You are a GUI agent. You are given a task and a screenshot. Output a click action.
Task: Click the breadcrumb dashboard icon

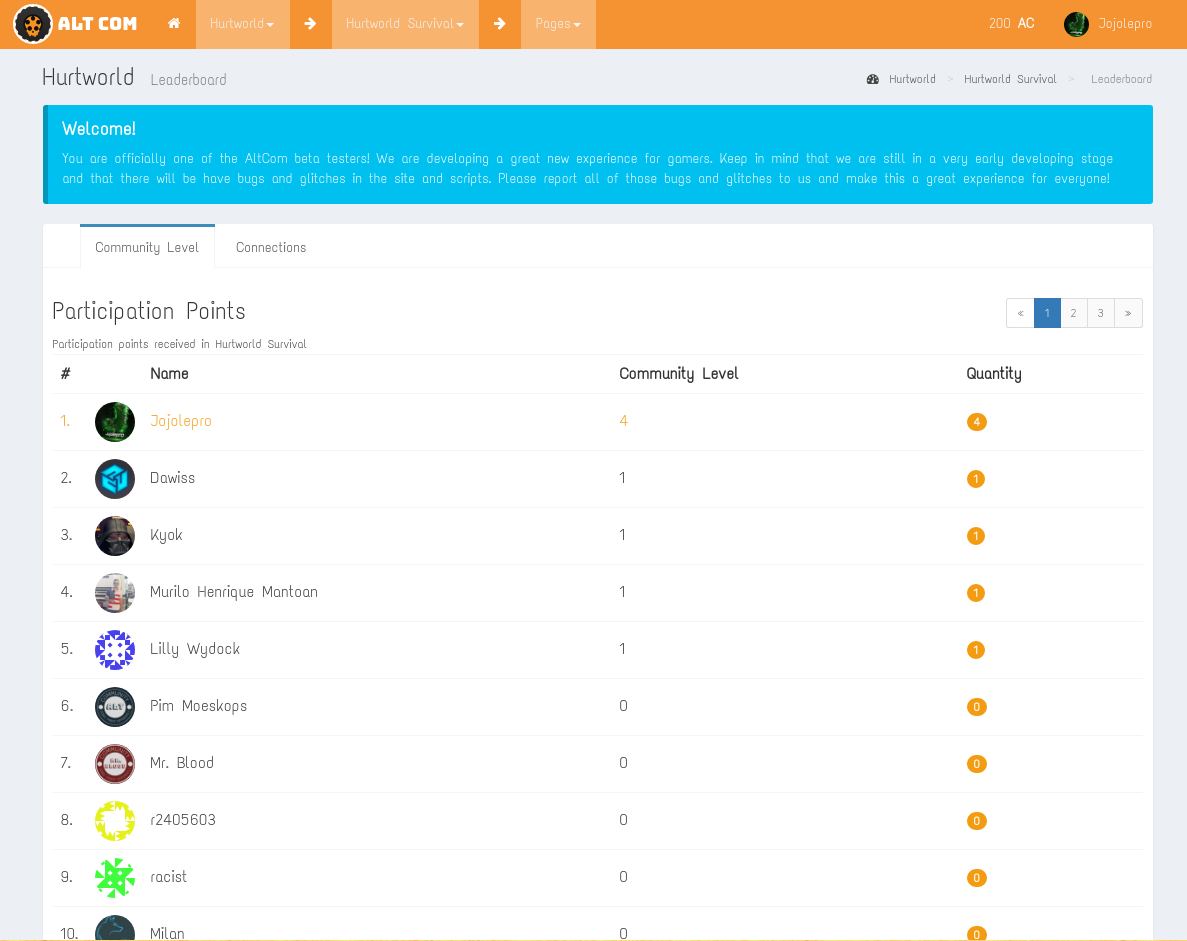tap(873, 79)
